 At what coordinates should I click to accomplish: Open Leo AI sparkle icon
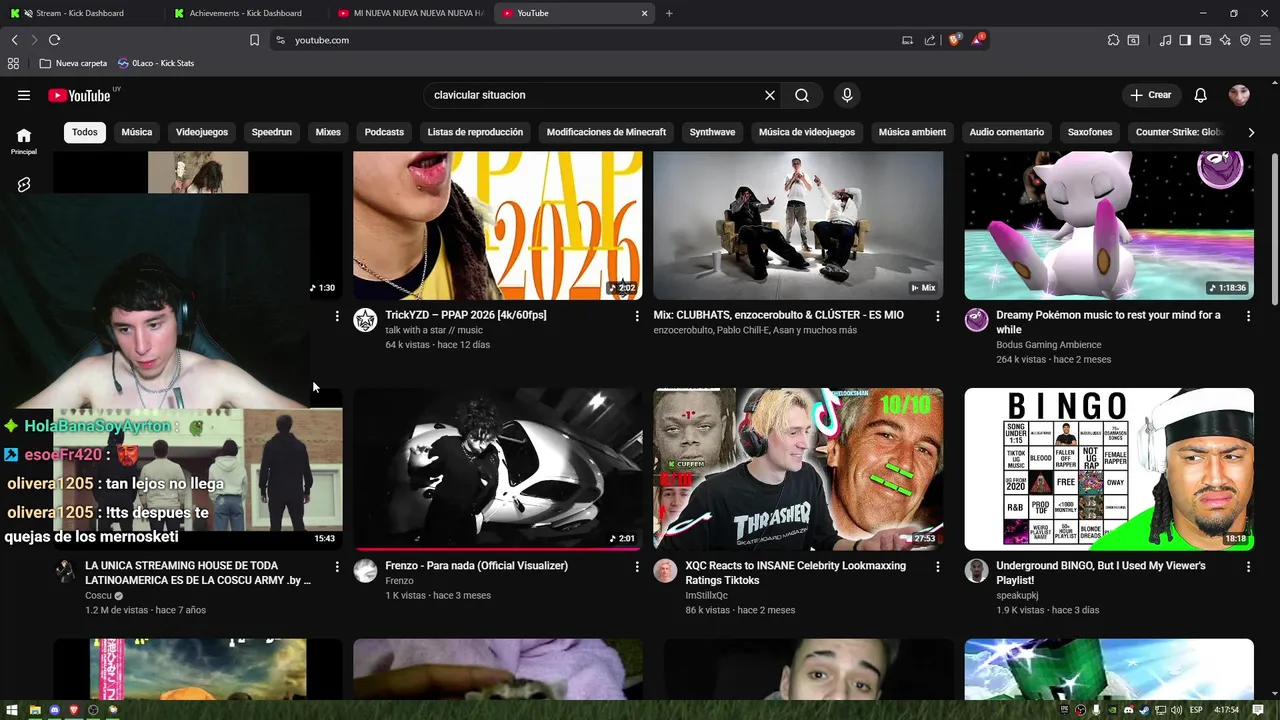click(1225, 40)
